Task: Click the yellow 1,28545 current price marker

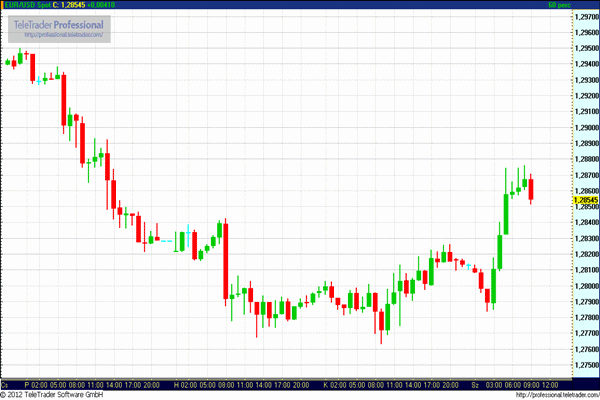Action: click(x=585, y=199)
